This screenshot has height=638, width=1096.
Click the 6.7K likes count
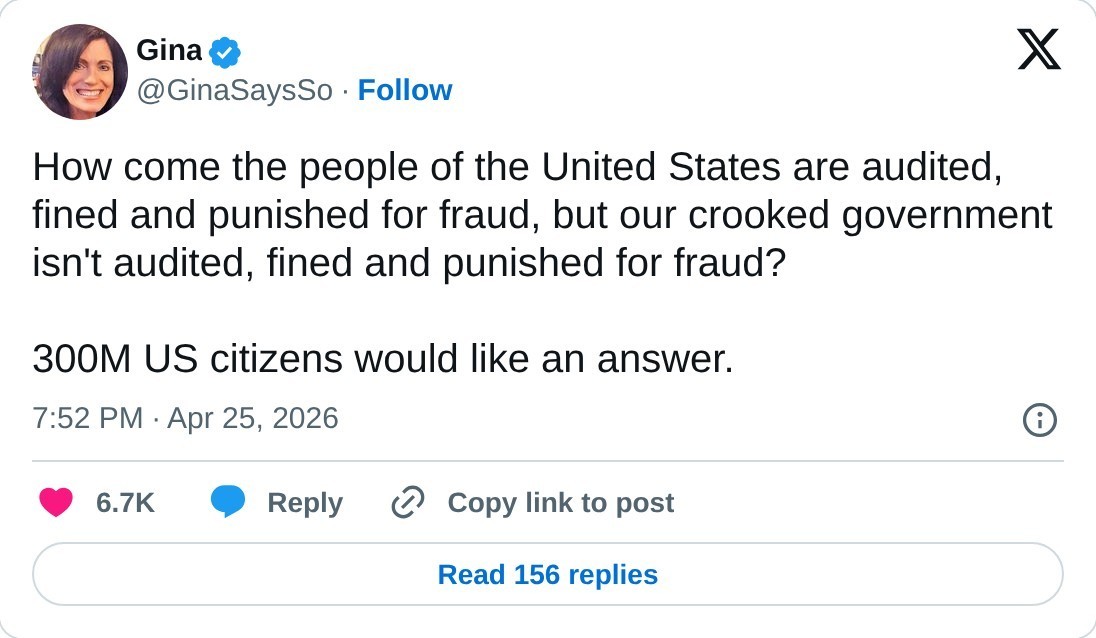tap(125, 502)
